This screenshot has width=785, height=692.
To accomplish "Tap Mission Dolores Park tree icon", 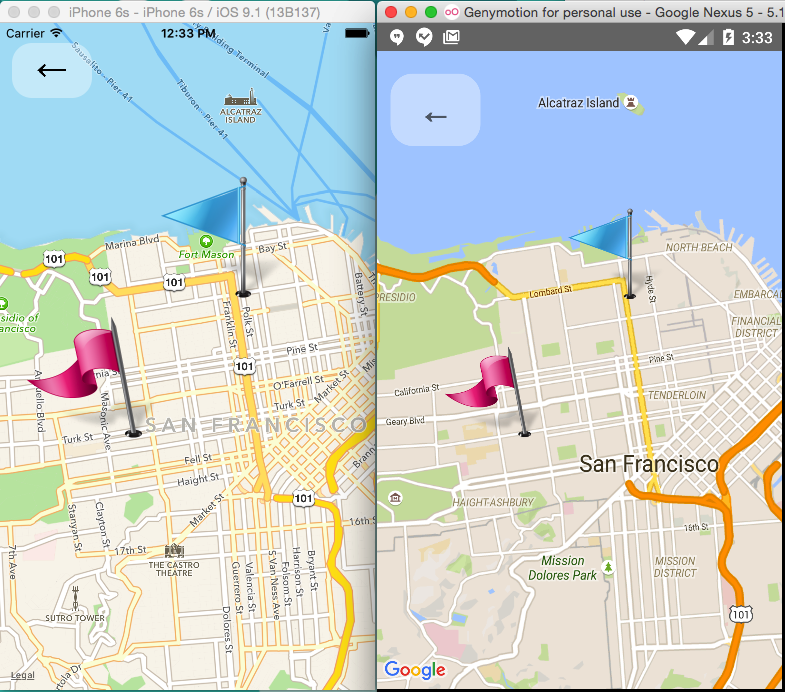I will pos(608,567).
